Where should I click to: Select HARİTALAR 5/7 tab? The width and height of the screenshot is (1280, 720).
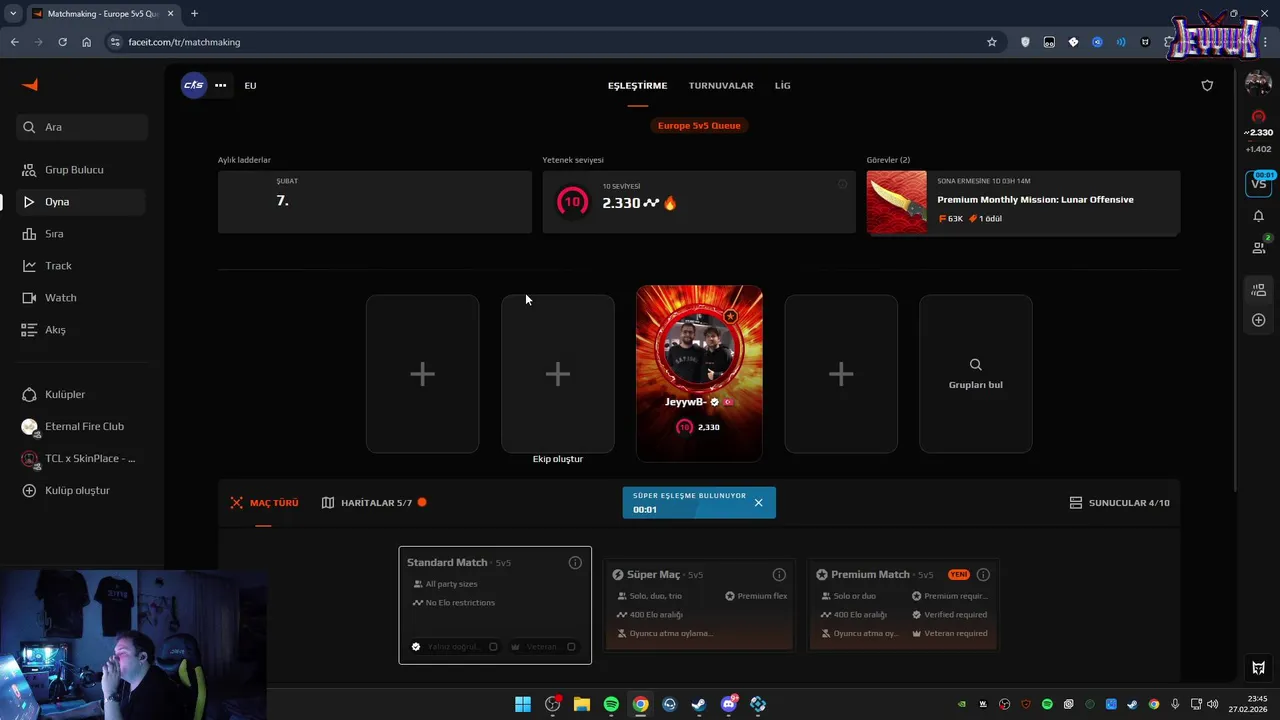pos(374,503)
